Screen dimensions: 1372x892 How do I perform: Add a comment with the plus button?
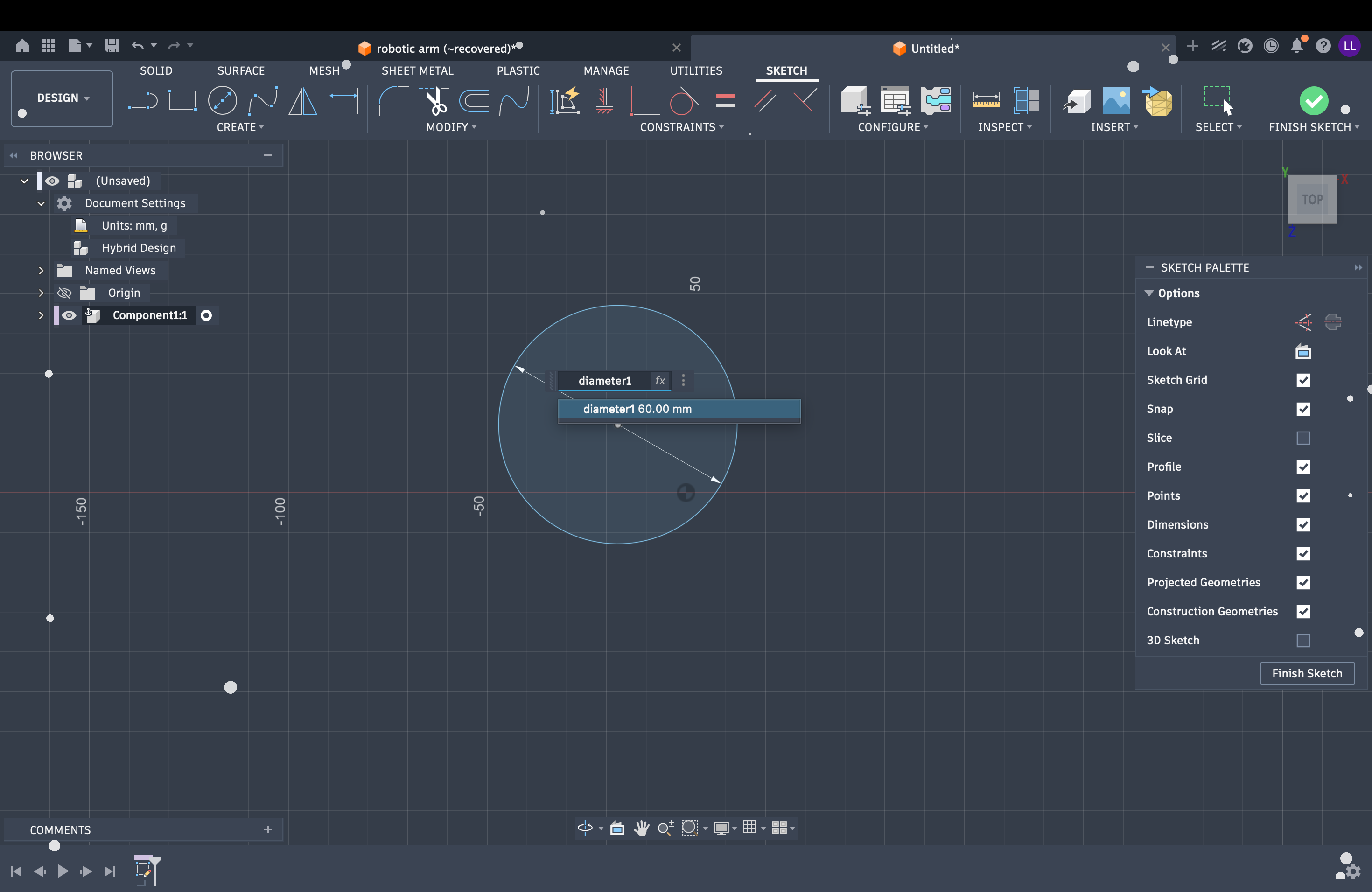(267, 830)
